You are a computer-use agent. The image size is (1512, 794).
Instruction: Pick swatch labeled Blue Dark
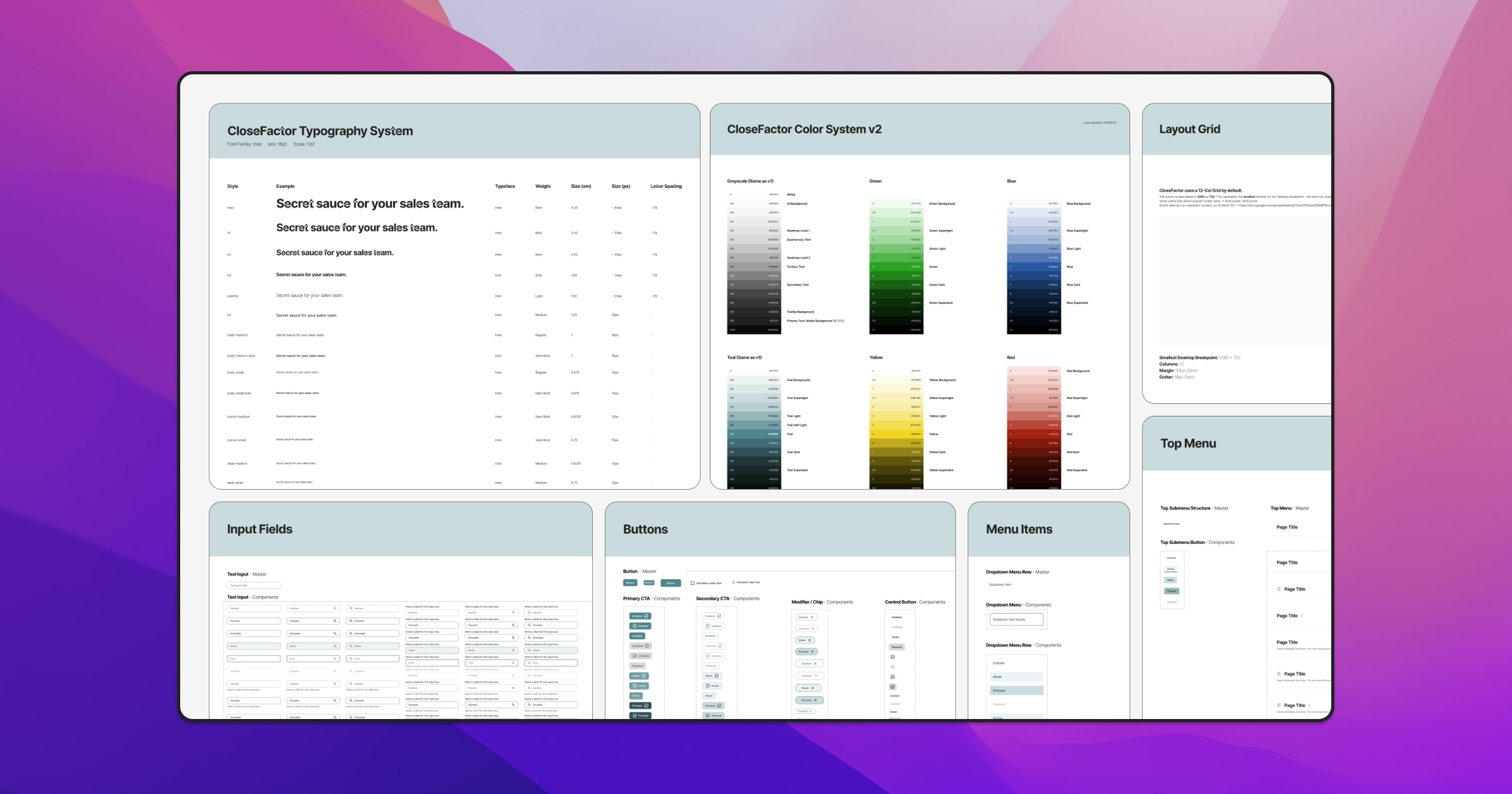[x=1034, y=285]
